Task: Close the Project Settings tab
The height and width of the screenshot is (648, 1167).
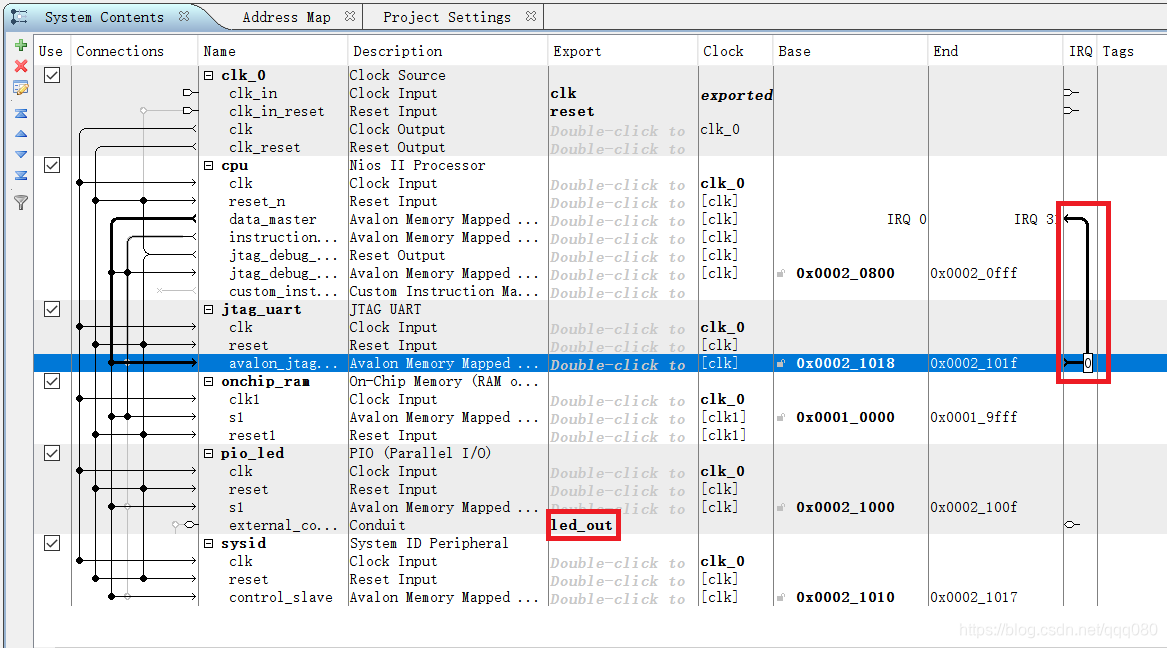Action: (x=531, y=16)
